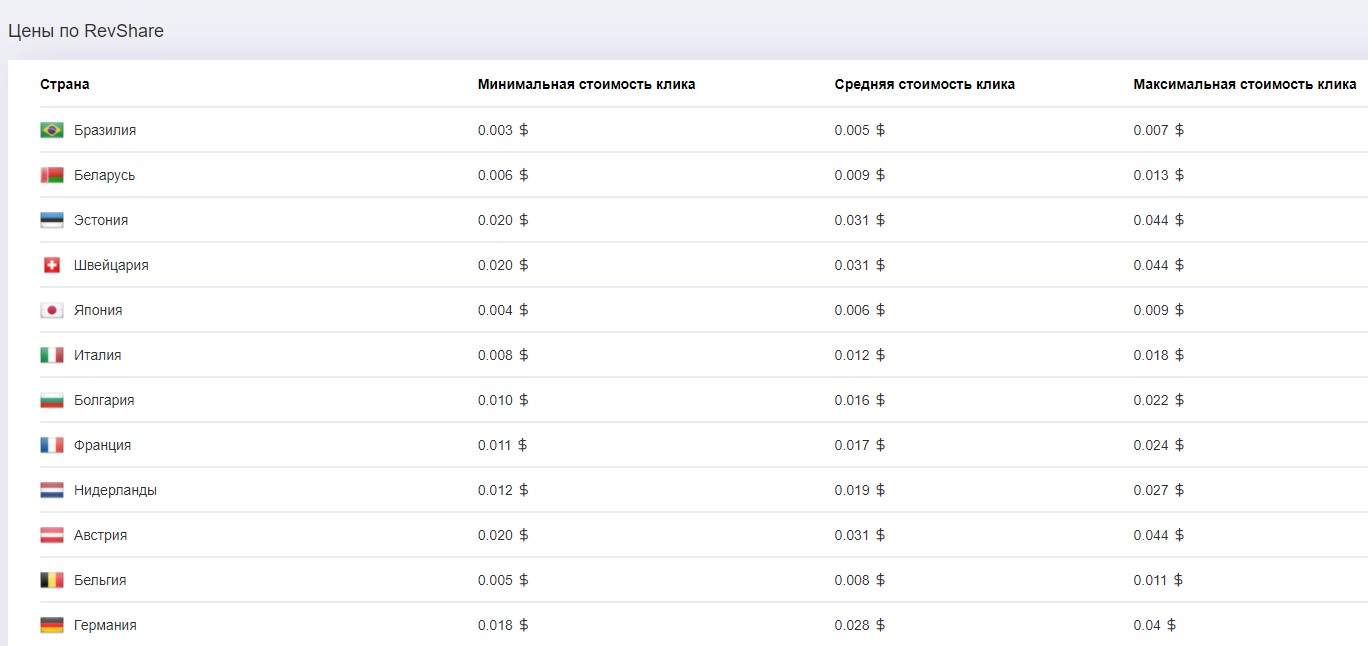The height and width of the screenshot is (646, 1368).
Task: Click the Italy flag icon
Action: (x=52, y=355)
